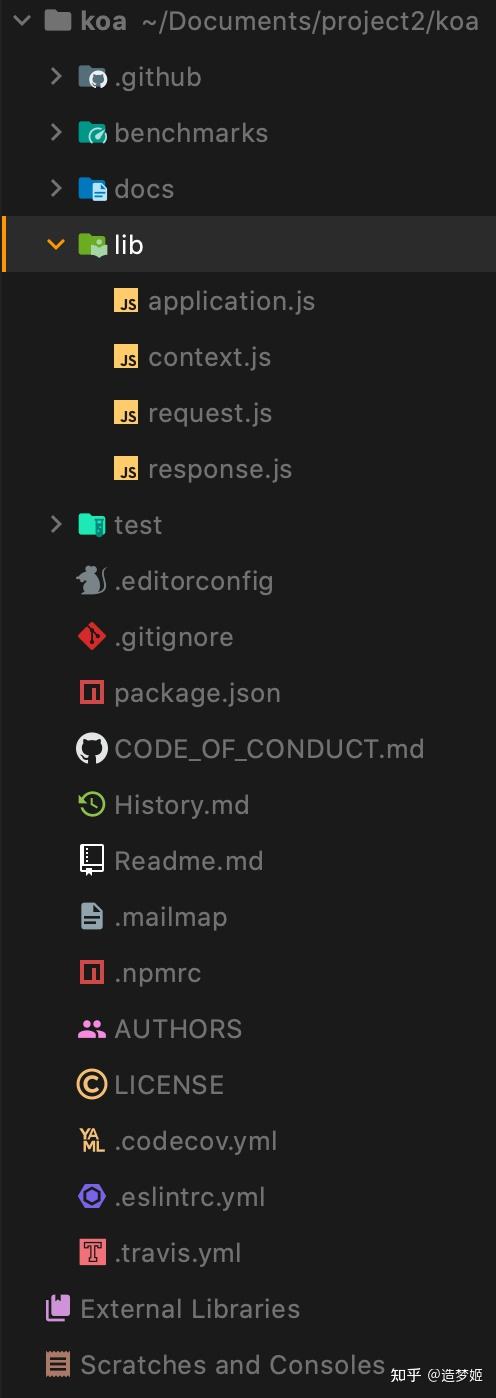Expand the test folder arrow
The image size is (496, 1398).
tap(56, 524)
